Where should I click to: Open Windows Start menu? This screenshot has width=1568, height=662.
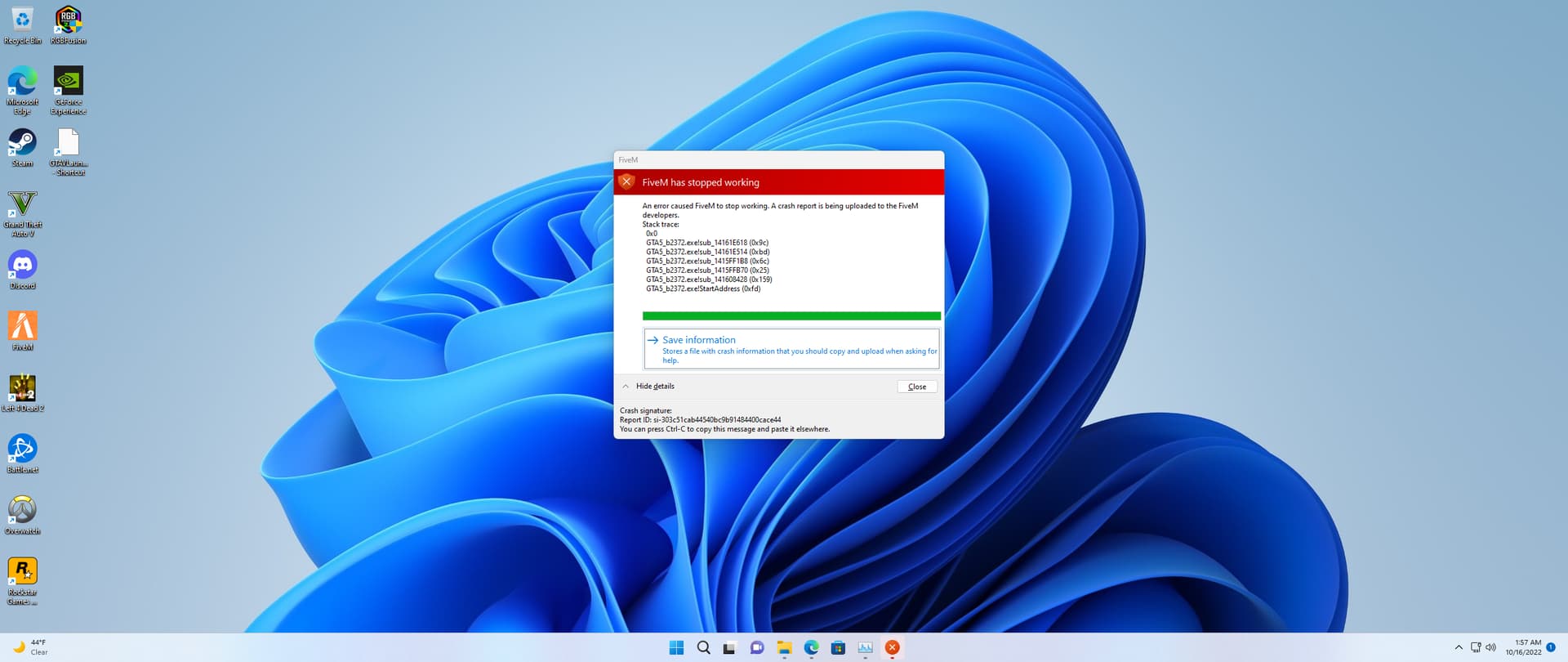(x=676, y=647)
